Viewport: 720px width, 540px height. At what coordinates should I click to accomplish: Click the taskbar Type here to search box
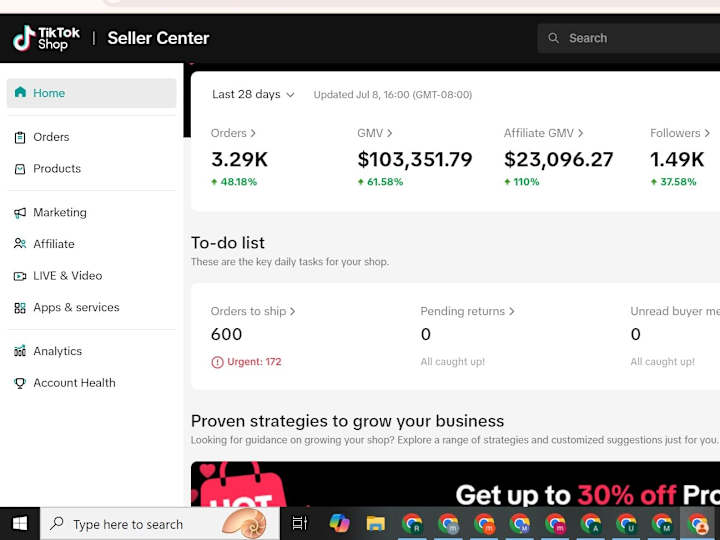click(160, 524)
